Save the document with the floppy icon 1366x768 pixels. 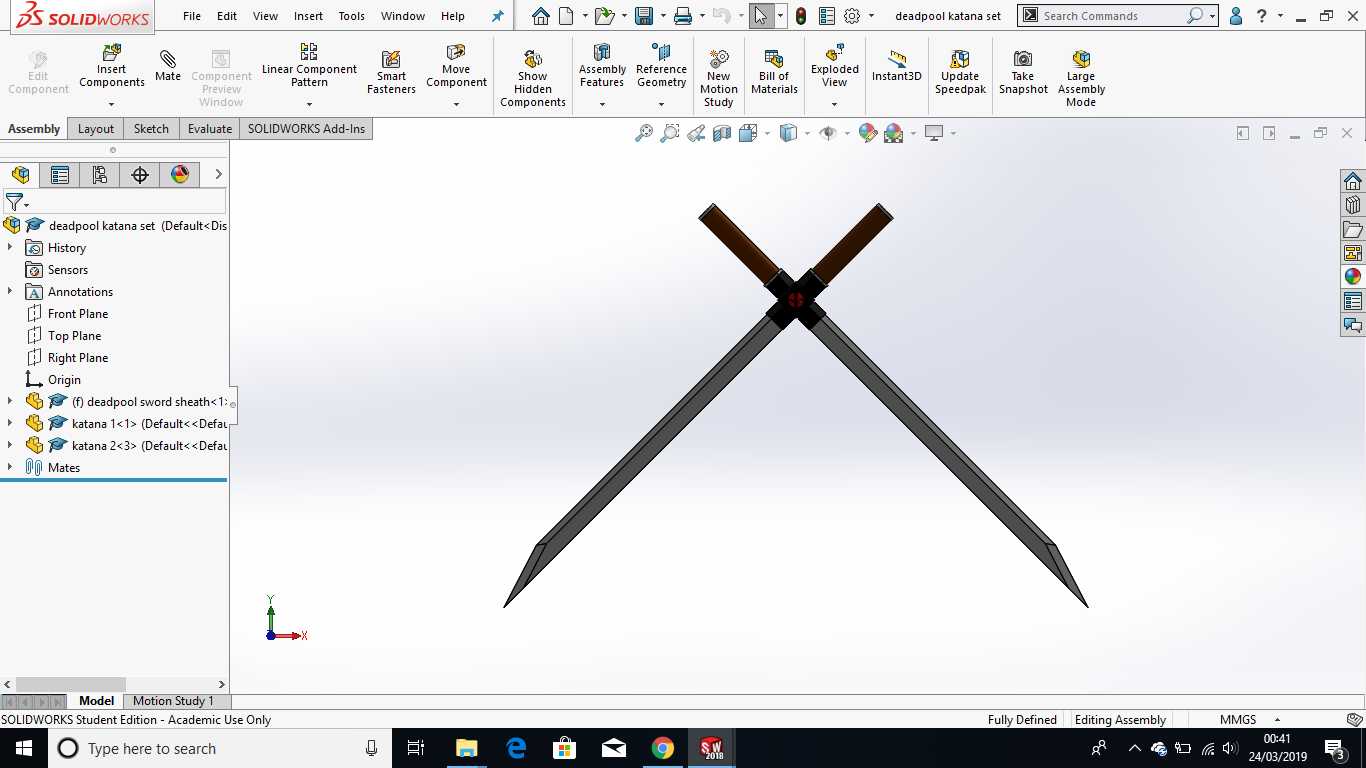[x=644, y=16]
